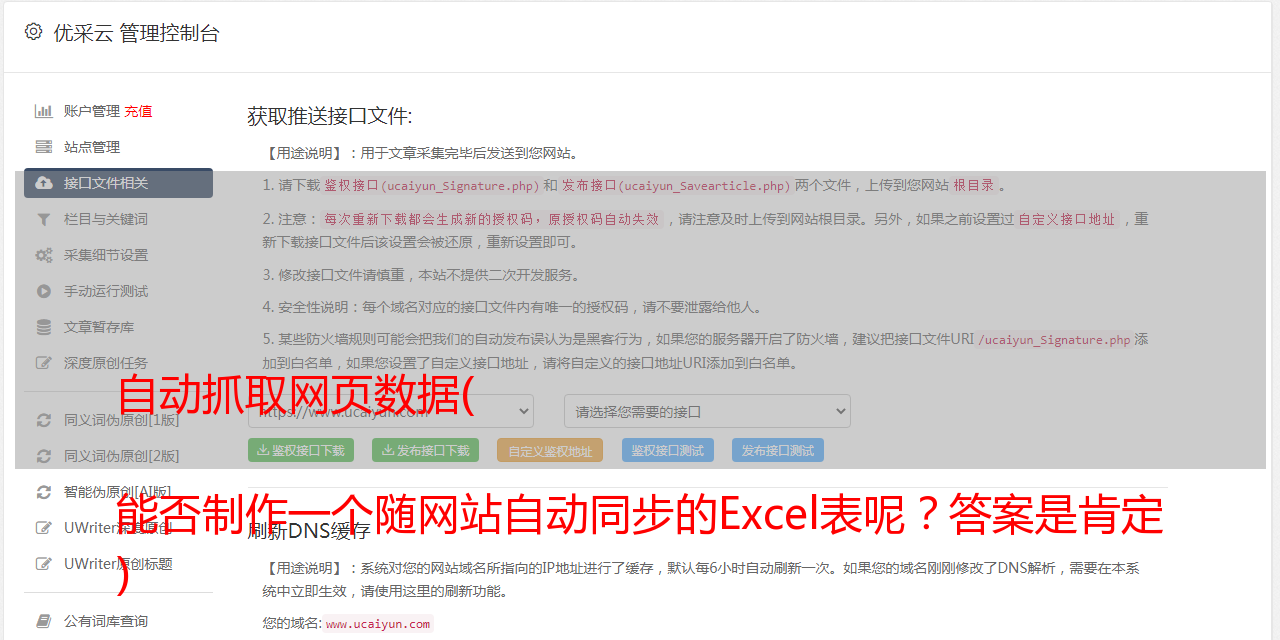Open UWriter原创标题 menu item

pos(118,564)
